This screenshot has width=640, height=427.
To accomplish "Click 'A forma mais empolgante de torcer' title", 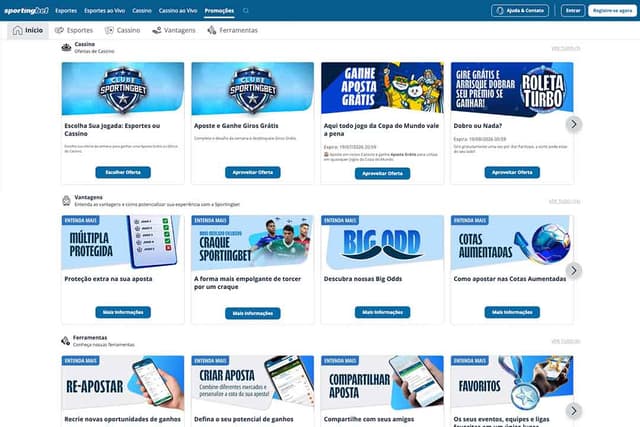I will (x=247, y=283).
